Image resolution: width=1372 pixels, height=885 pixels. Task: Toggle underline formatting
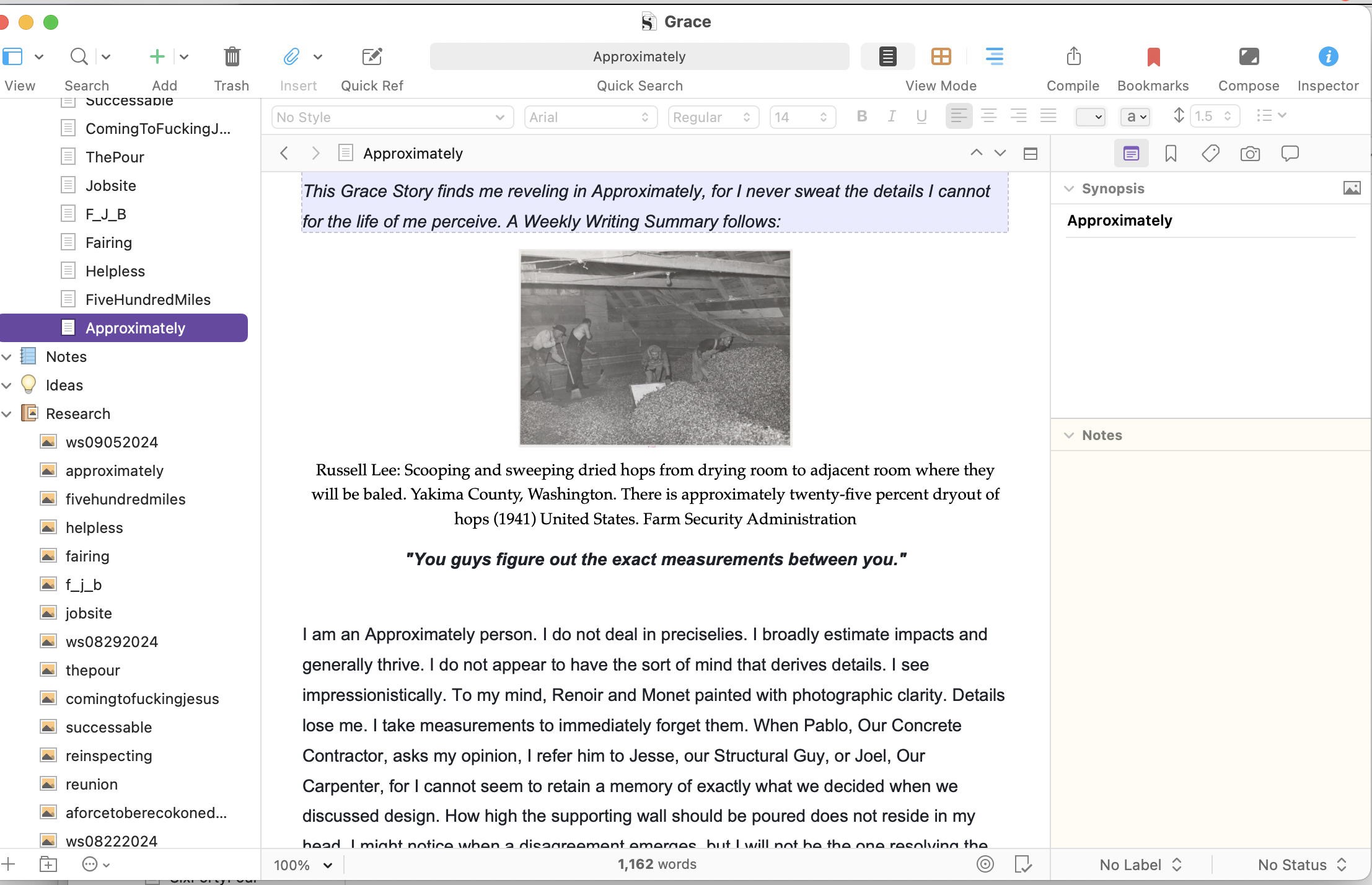coord(921,116)
